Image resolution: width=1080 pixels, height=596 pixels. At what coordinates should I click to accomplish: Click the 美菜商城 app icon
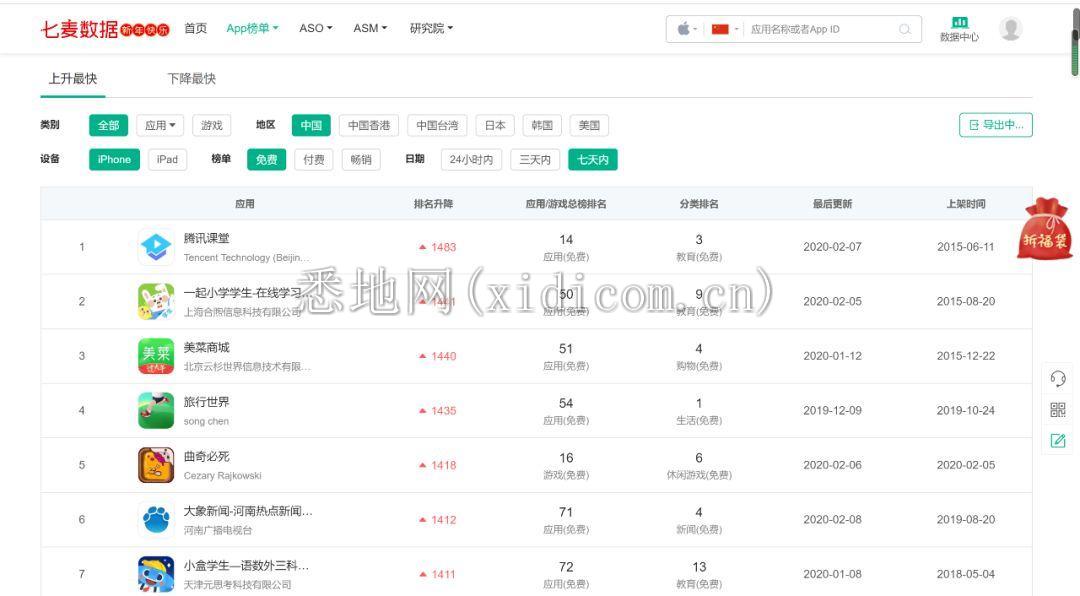pos(156,356)
